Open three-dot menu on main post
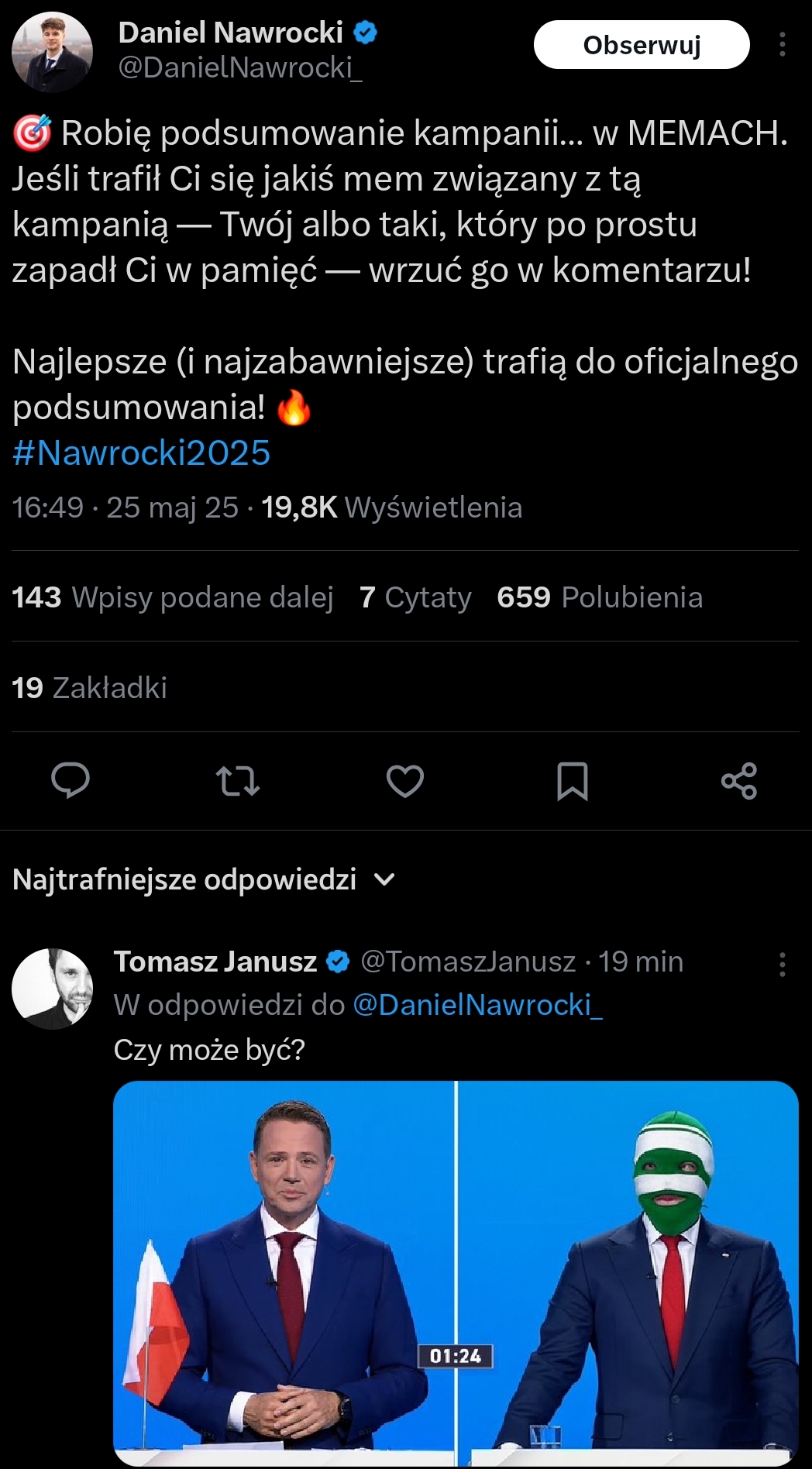 coord(783,45)
